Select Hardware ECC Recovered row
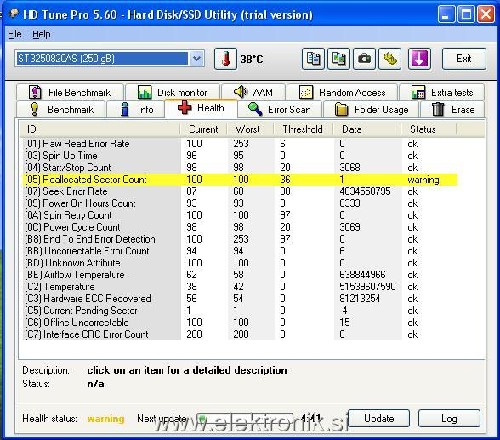This screenshot has width=500, height=440. (241, 298)
